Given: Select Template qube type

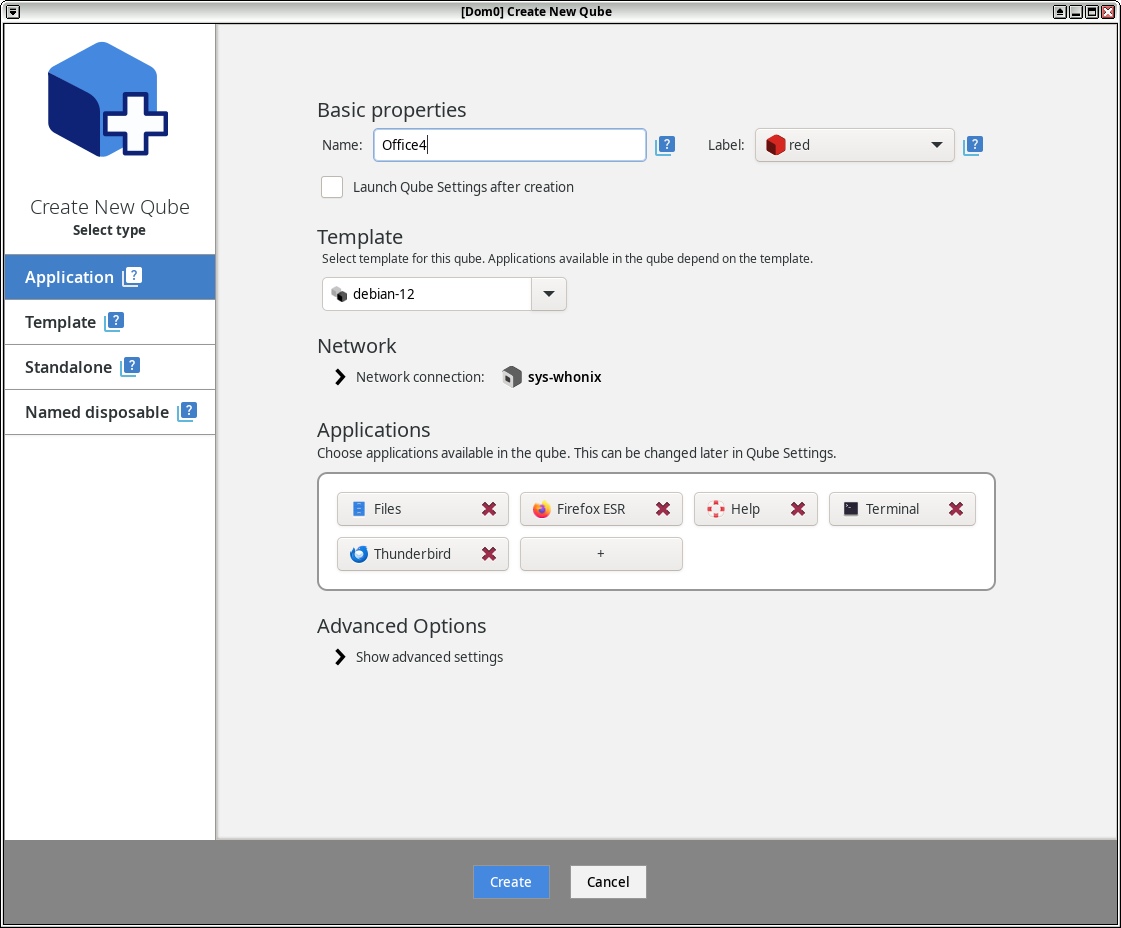Looking at the screenshot, I should pos(110,322).
